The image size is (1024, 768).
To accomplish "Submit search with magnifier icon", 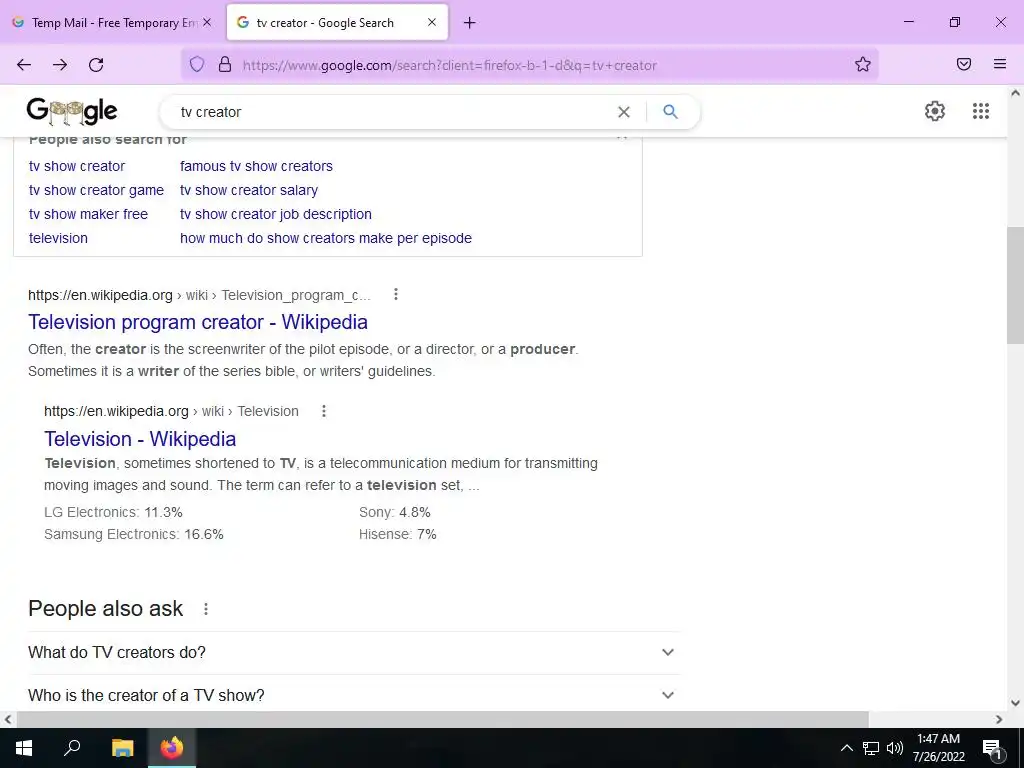I will coord(670,112).
